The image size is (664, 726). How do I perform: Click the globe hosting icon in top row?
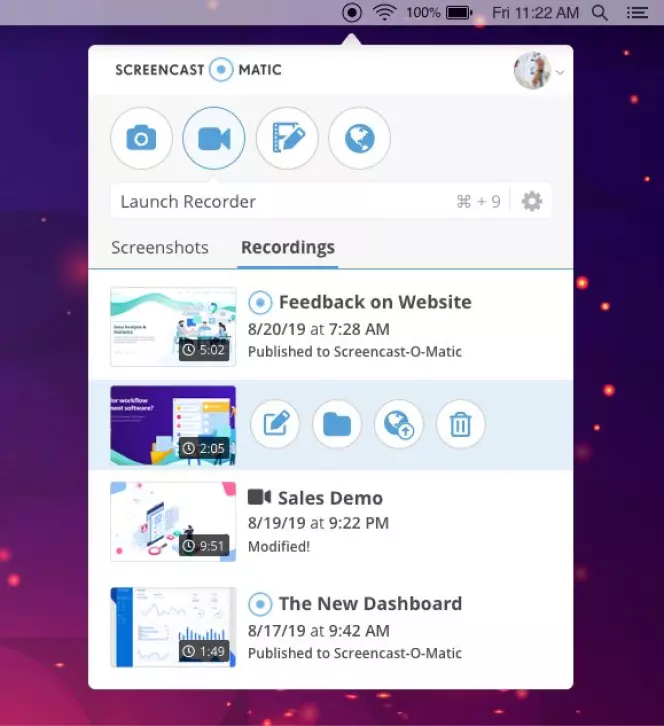359,138
